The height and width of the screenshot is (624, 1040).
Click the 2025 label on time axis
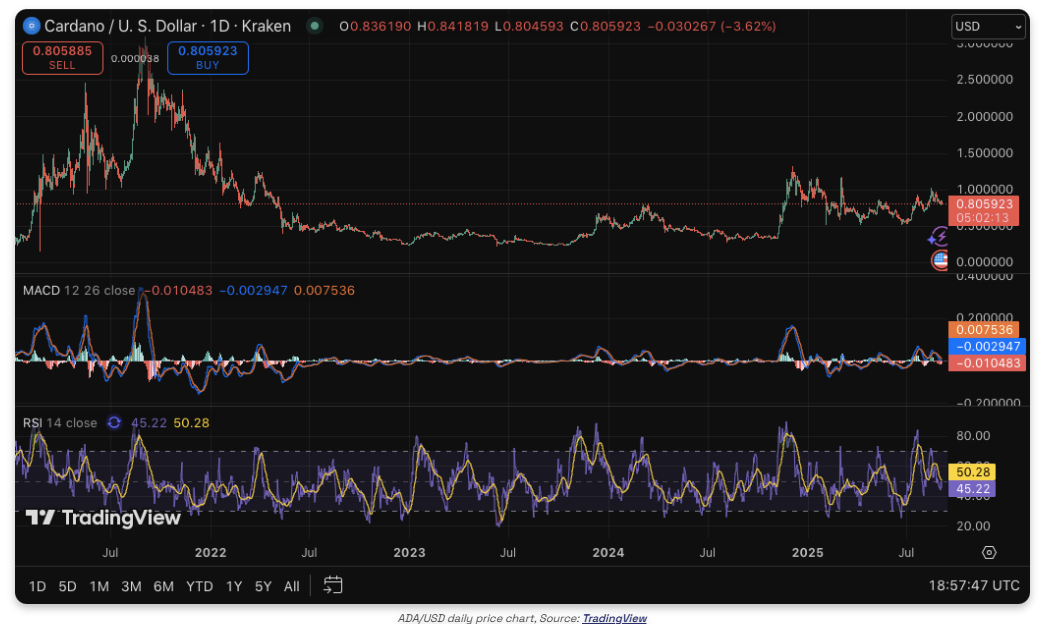(x=807, y=552)
